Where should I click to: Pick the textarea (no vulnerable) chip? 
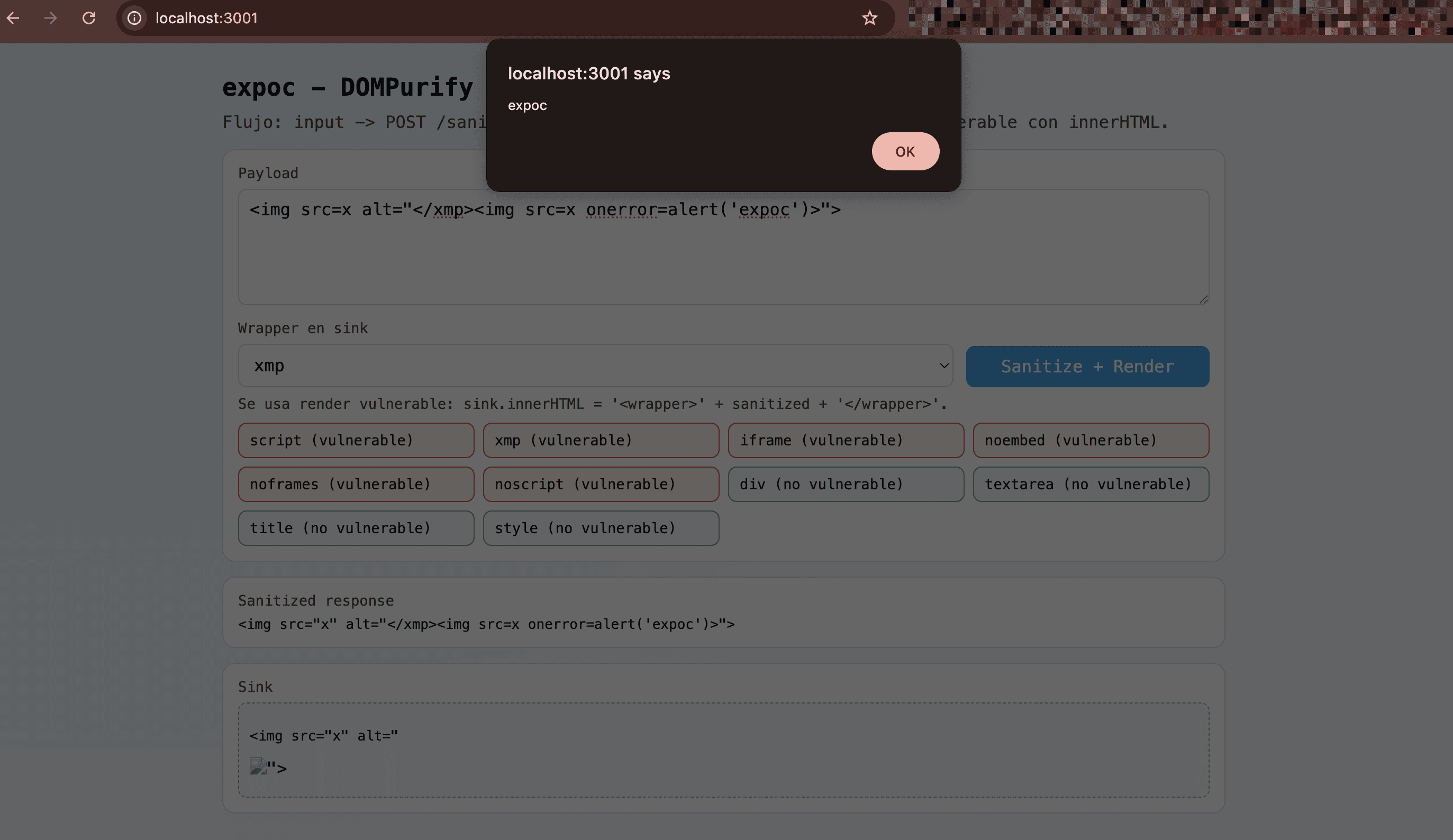pos(1091,485)
